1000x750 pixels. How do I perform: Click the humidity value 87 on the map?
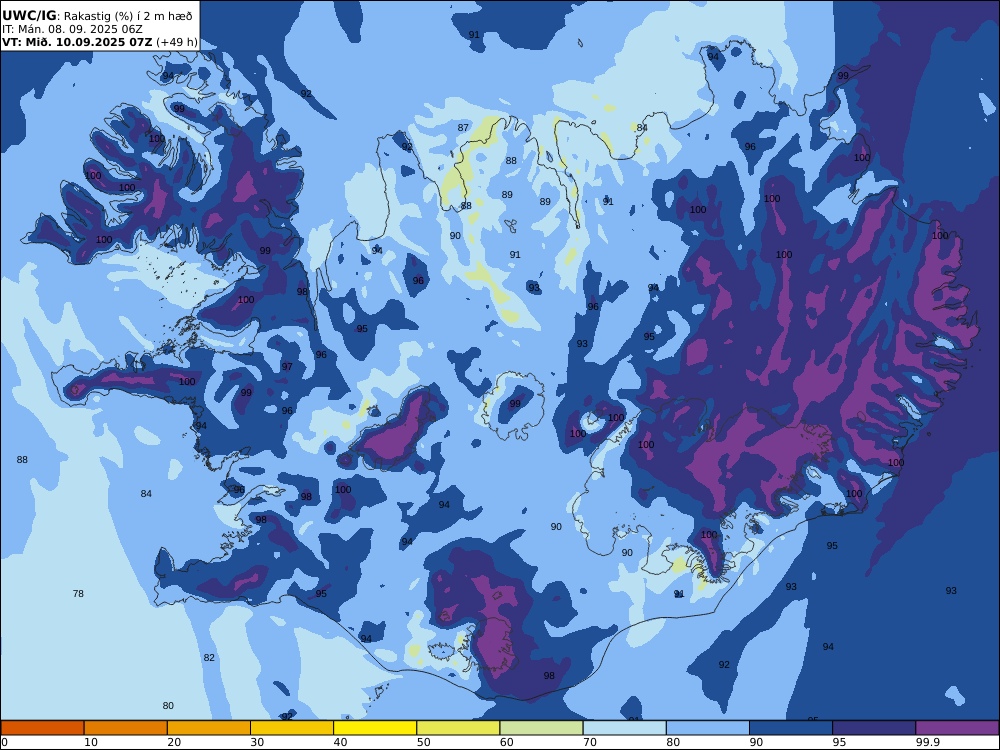(463, 128)
